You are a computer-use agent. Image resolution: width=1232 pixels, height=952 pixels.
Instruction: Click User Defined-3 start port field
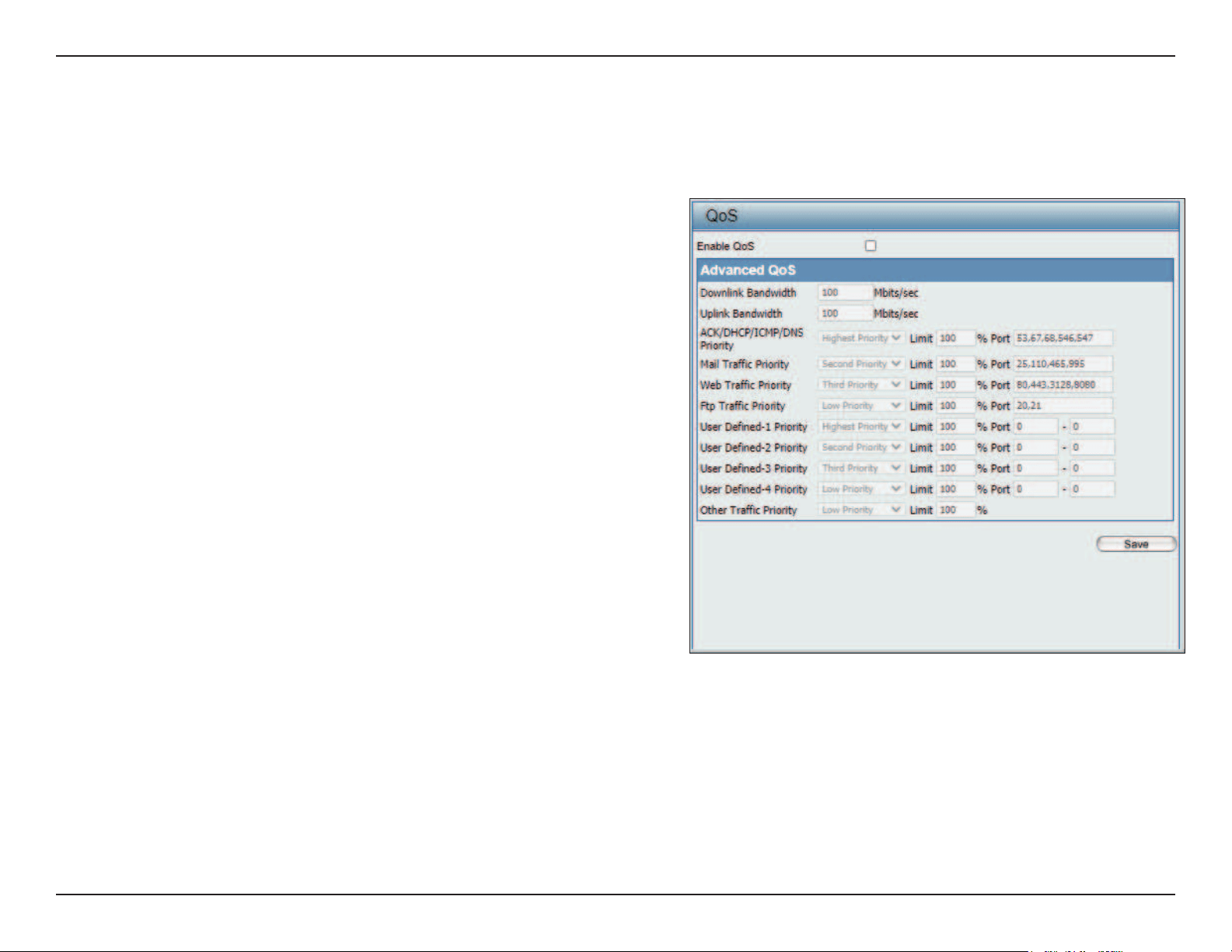1035,469
